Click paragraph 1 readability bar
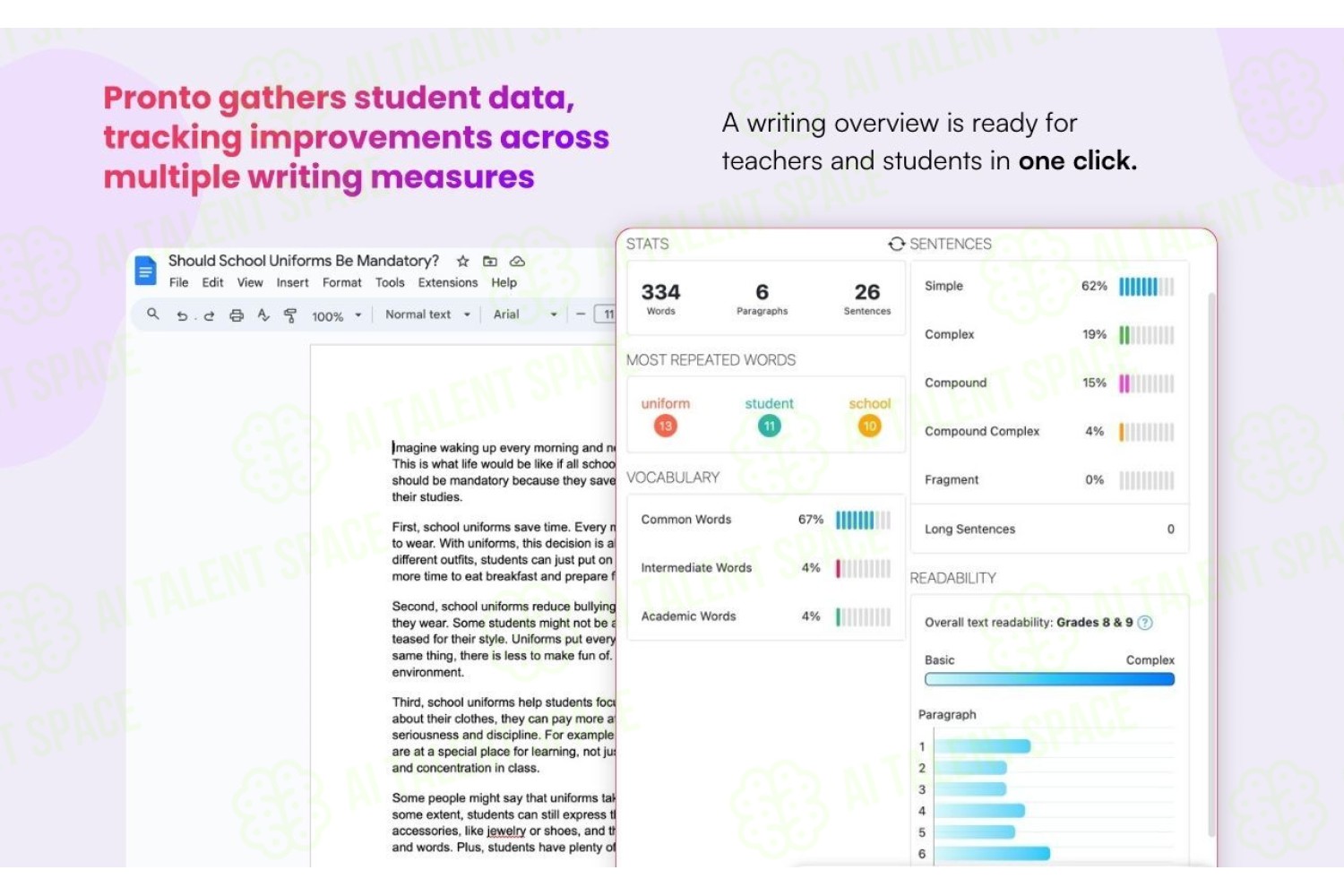This screenshot has height=896, width=1344. [983, 746]
